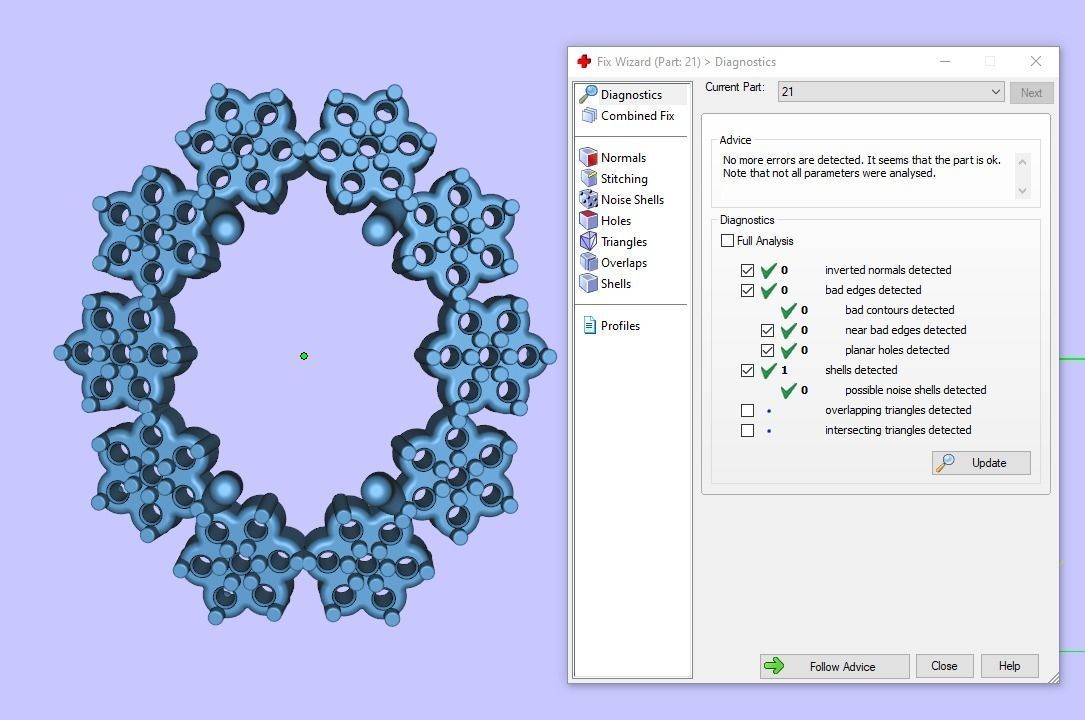Open the Shells repair icon
Viewport: 1085px width, 720px height.
[x=588, y=283]
